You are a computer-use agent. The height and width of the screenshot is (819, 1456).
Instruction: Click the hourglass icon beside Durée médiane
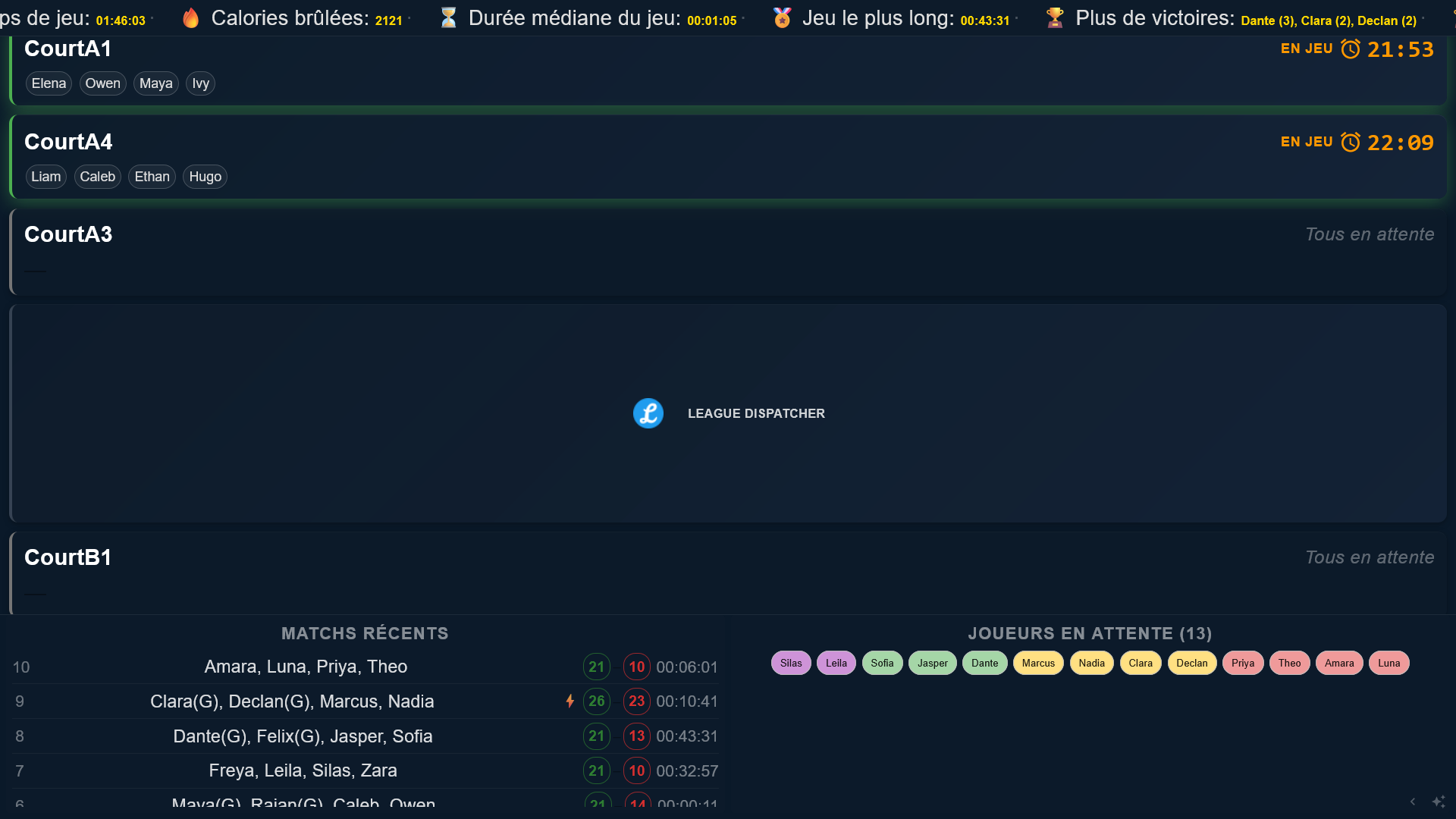click(449, 18)
